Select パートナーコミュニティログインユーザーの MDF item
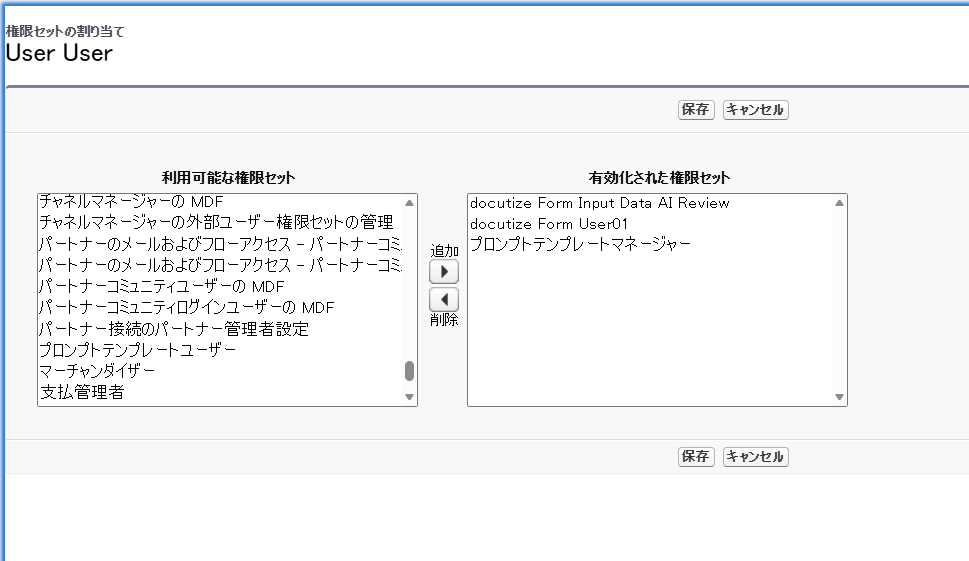Screen dimensions: 969x561 click(221, 308)
